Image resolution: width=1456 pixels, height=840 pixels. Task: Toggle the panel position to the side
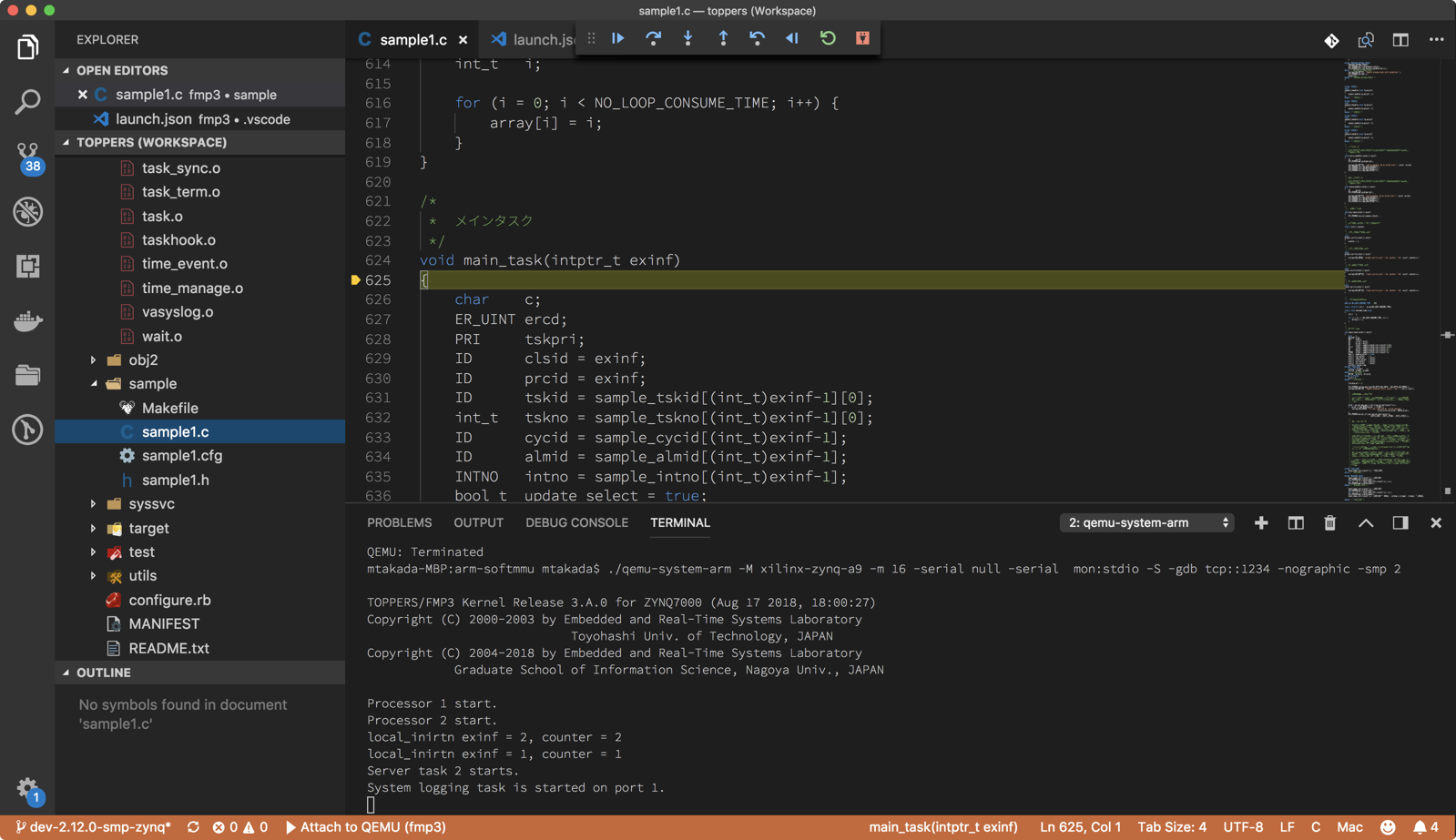coord(1400,522)
